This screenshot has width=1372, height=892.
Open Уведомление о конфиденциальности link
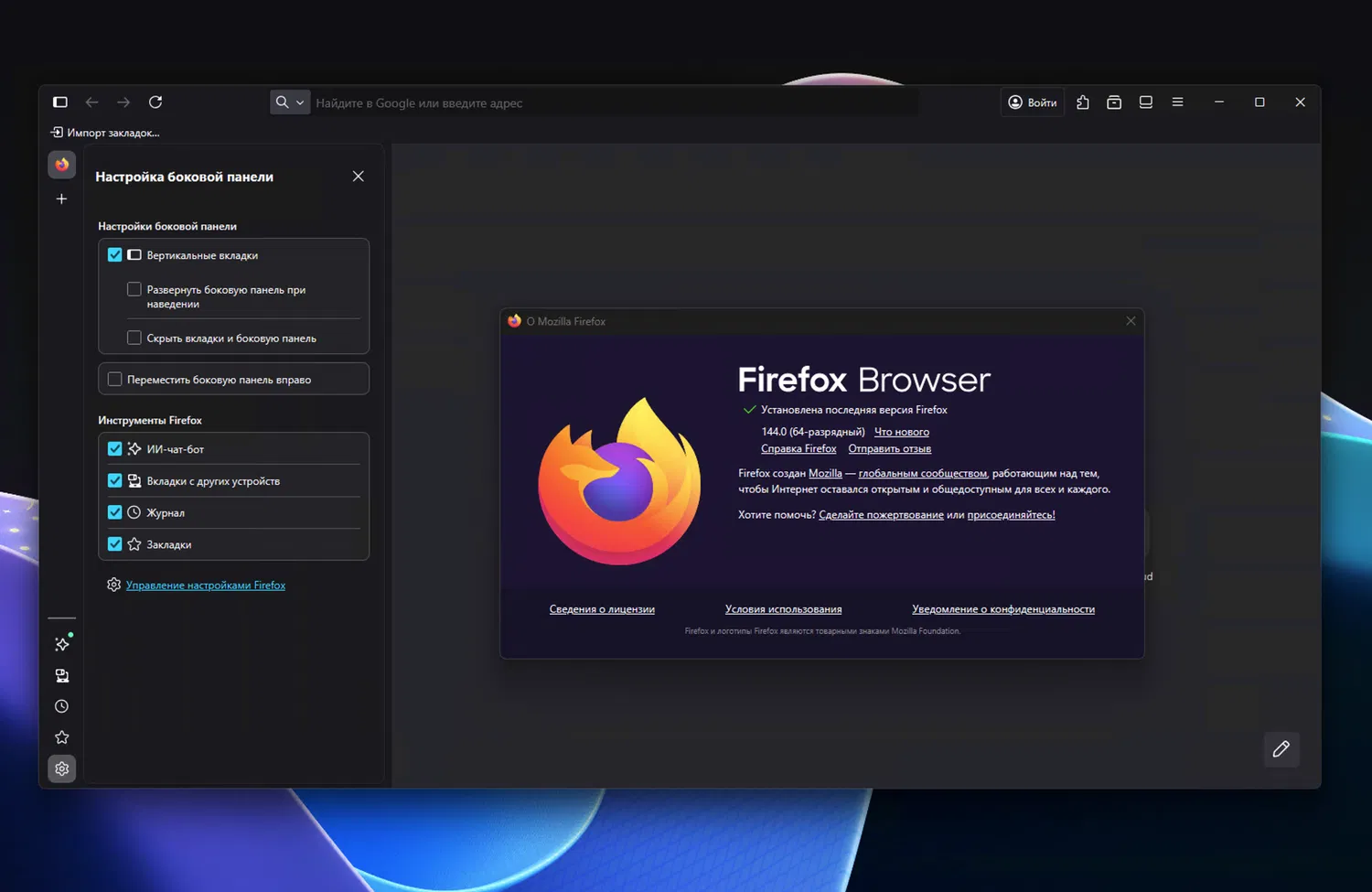1003,609
